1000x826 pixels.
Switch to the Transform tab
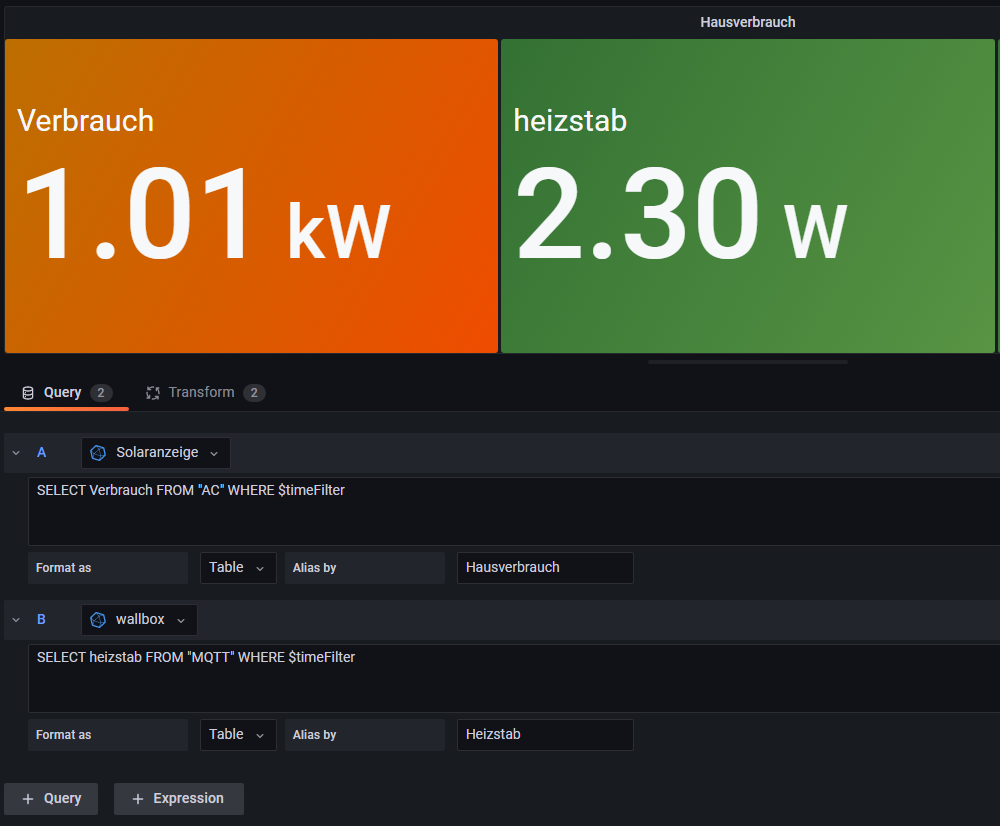coord(201,393)
